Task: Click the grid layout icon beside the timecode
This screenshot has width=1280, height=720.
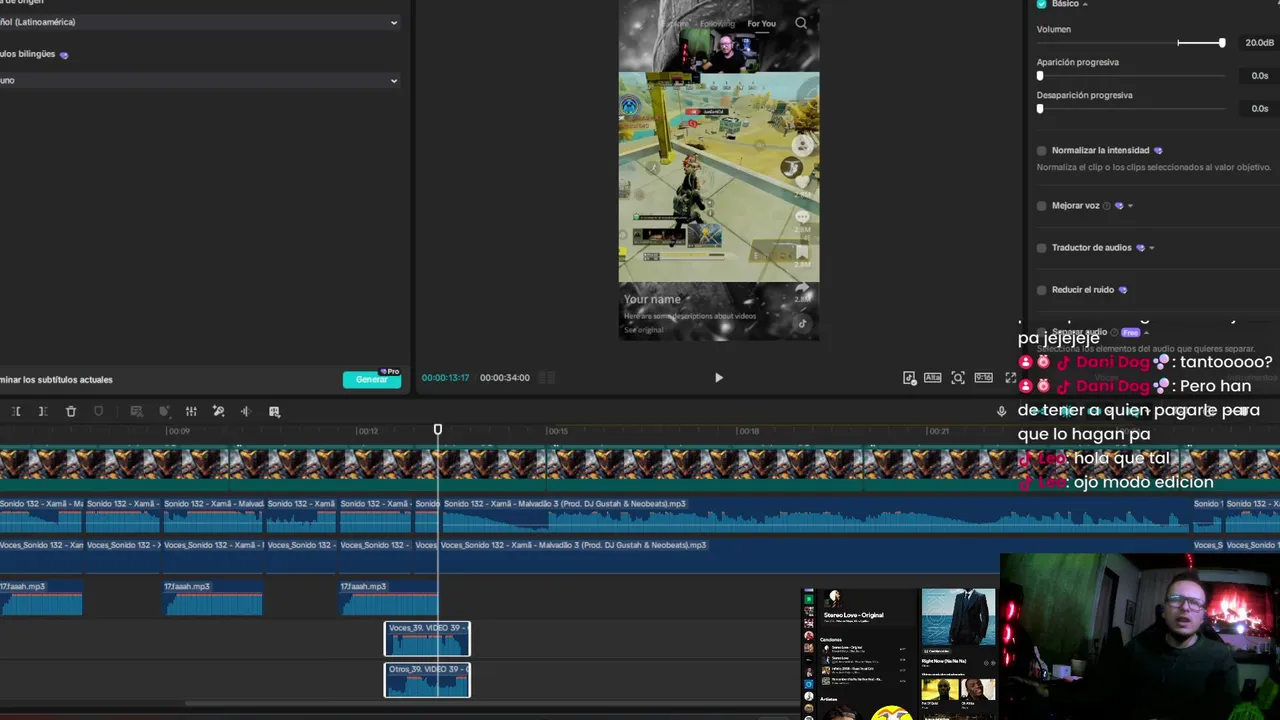Action: [x=547, y=377]
